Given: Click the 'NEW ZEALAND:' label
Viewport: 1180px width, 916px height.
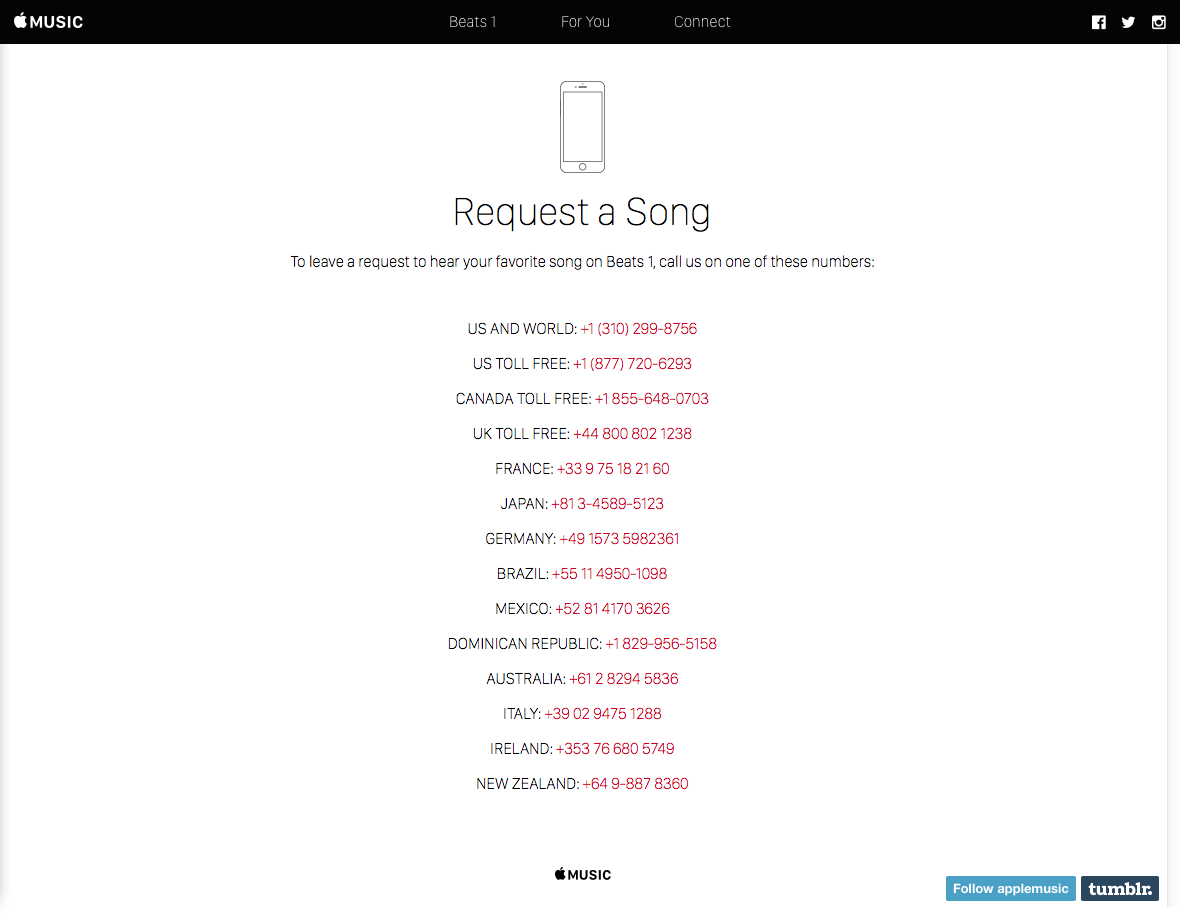Looking at the screenshot, I should point(528,784).
